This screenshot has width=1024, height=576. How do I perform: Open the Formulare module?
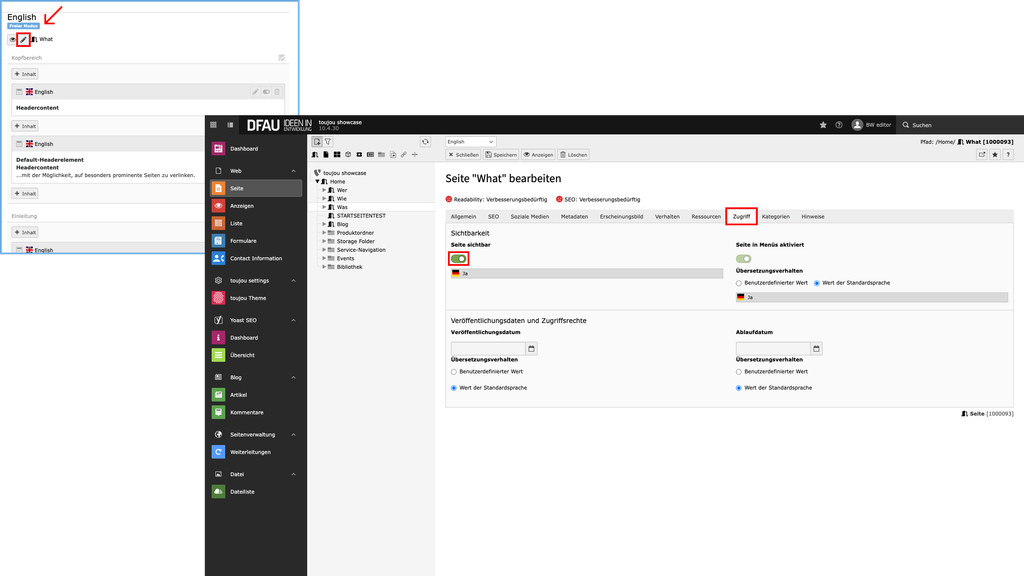pyautogui.click(x=243, y=241)
